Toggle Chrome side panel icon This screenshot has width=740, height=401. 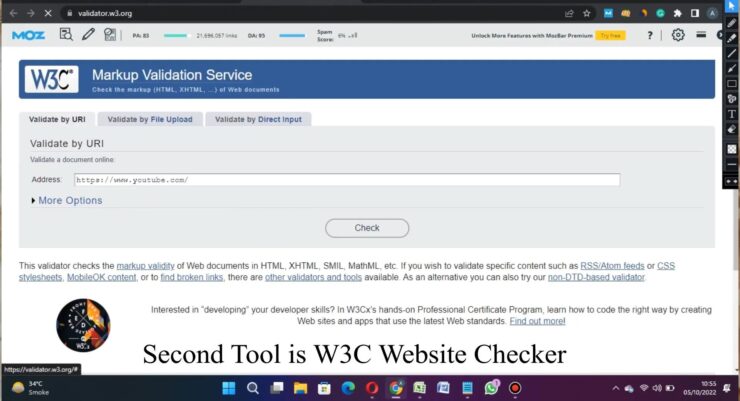click(695, 13)
